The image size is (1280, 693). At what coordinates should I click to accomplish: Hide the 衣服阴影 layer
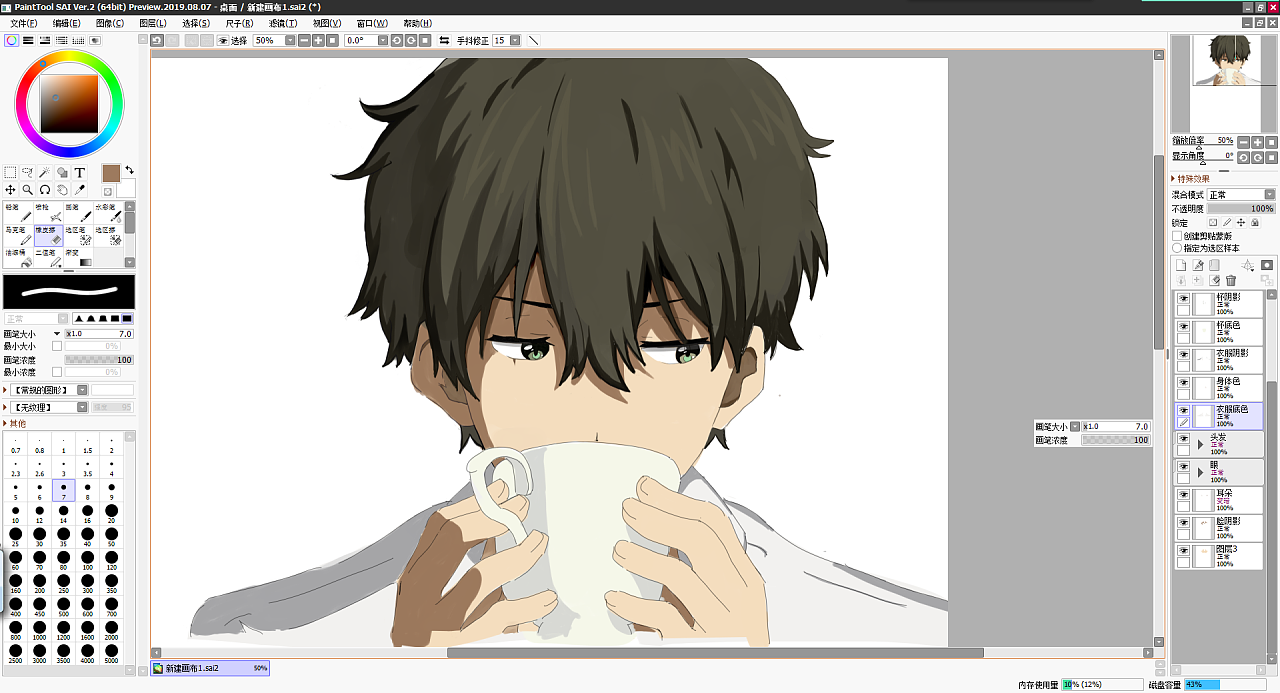pos(1183,355)
